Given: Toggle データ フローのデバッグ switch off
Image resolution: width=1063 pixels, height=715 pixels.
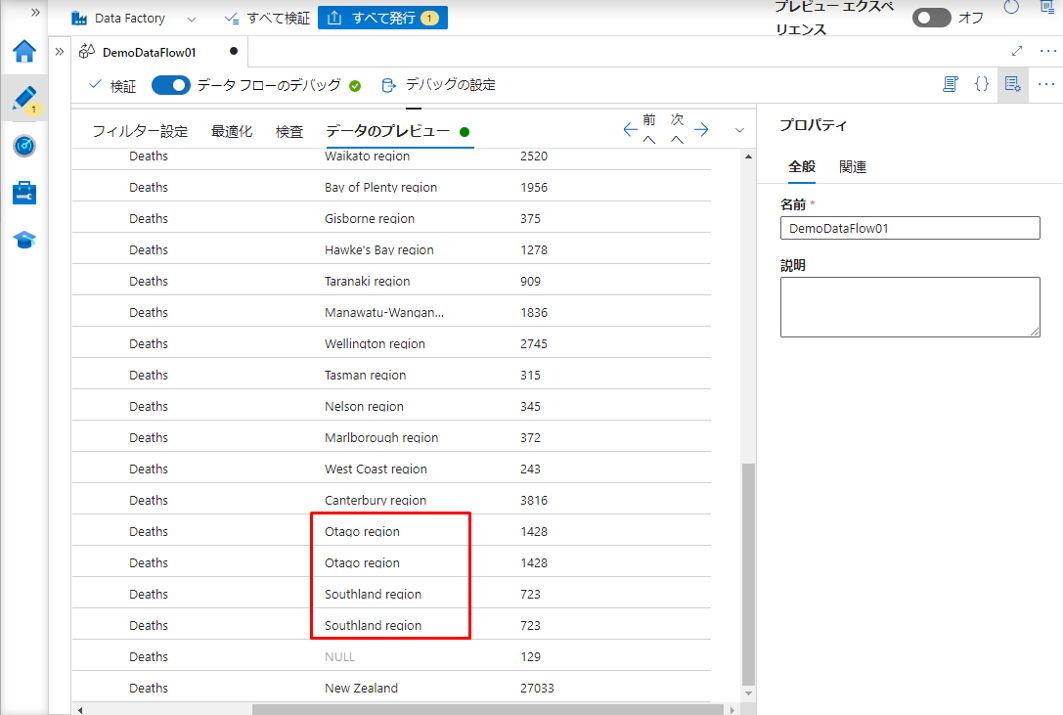Looking at the screenshot, I should [x=170, y=86].
